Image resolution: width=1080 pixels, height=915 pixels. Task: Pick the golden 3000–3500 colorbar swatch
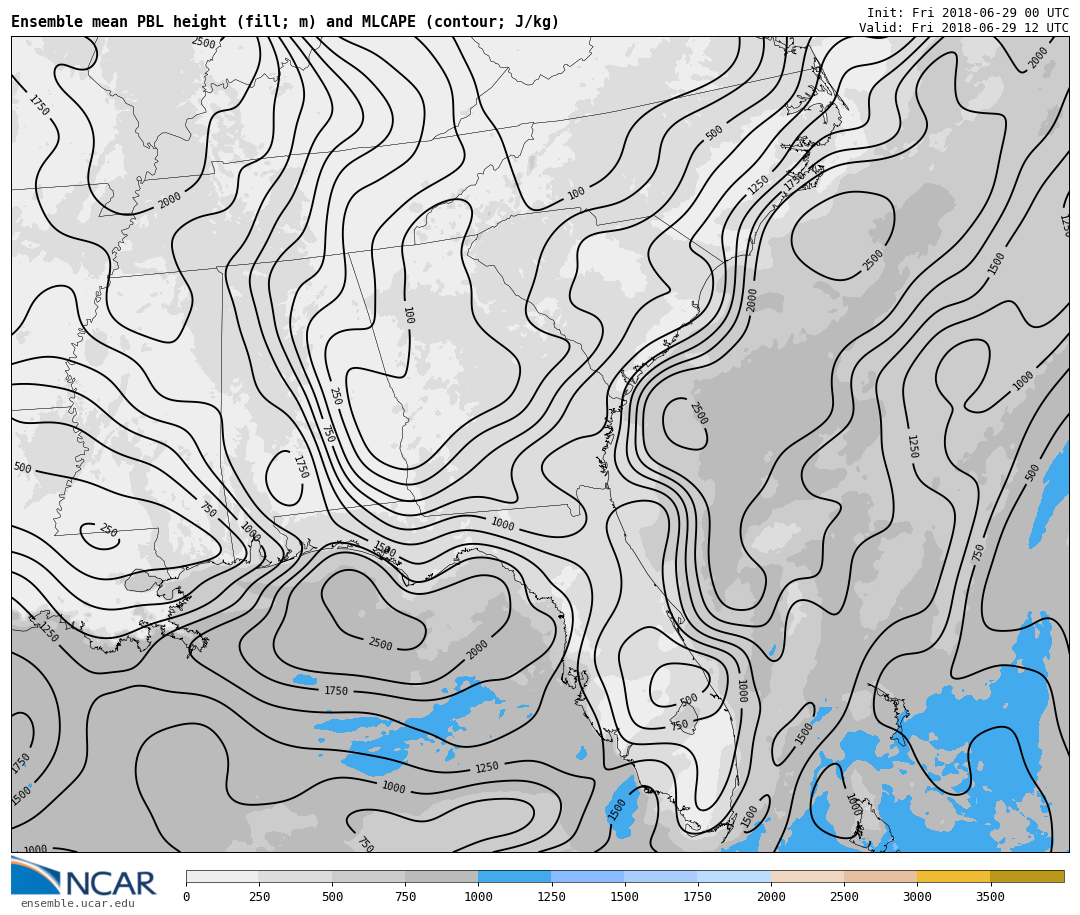coord(953,876)
